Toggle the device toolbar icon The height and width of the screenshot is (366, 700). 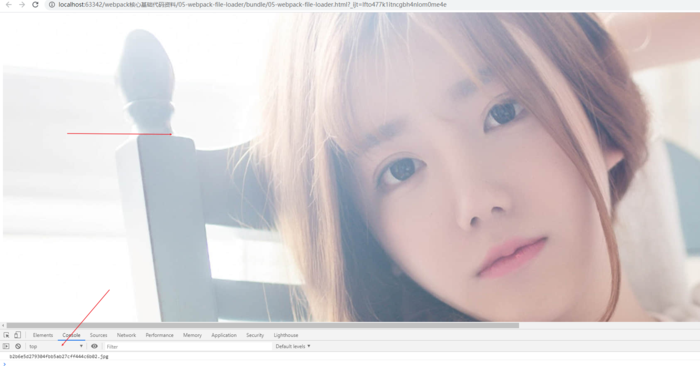(17, 335)
